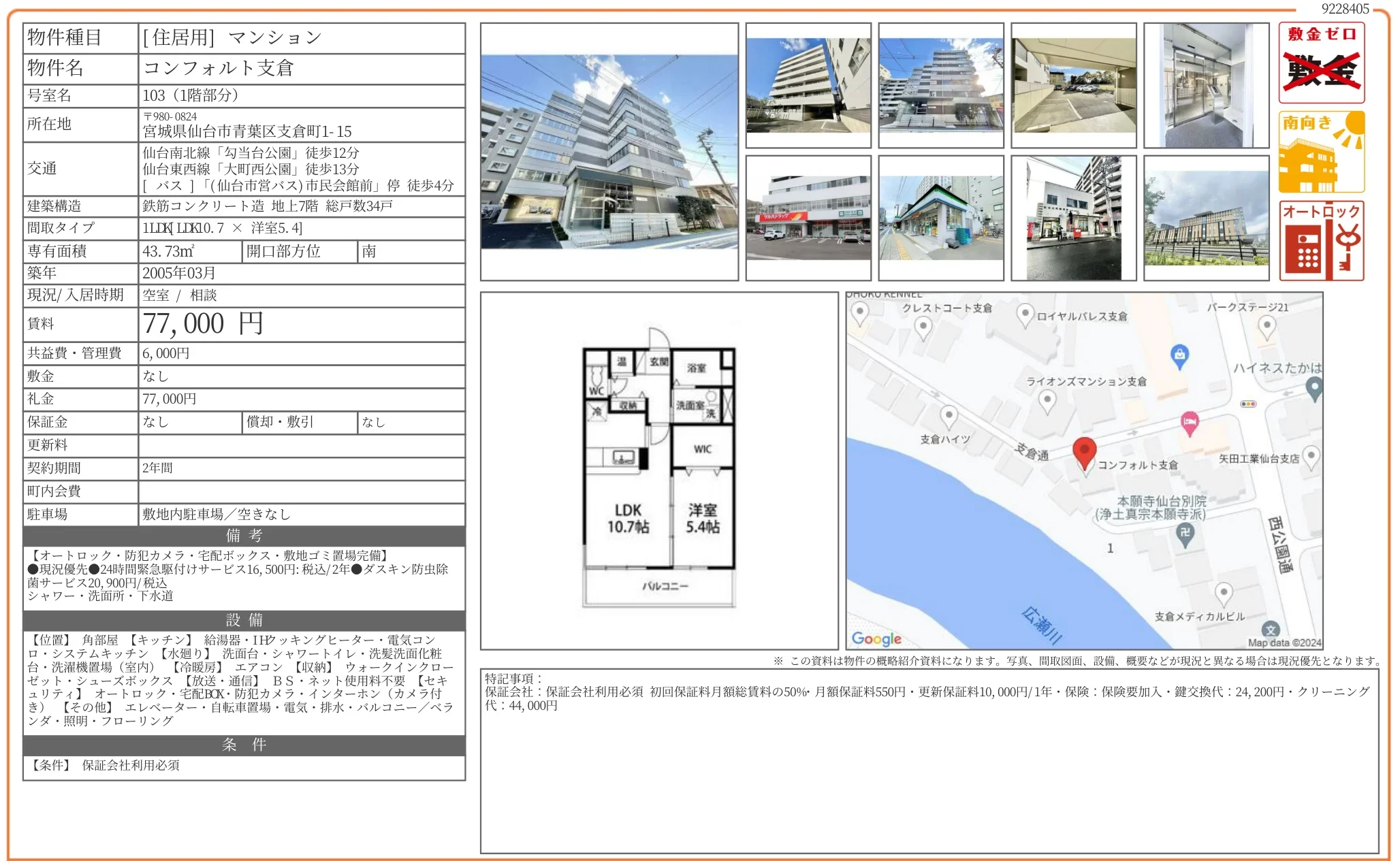This screenshot has height=861, width=1400.
Task: Click the 洋室 5.4帖 room in floor plan
Action: 702,518
